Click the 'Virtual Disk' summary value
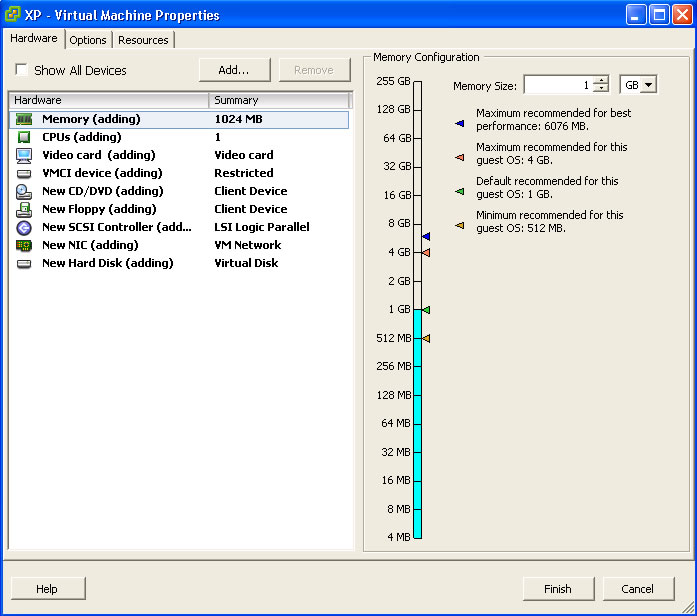697x616 pixels. (x=246, y=263)
